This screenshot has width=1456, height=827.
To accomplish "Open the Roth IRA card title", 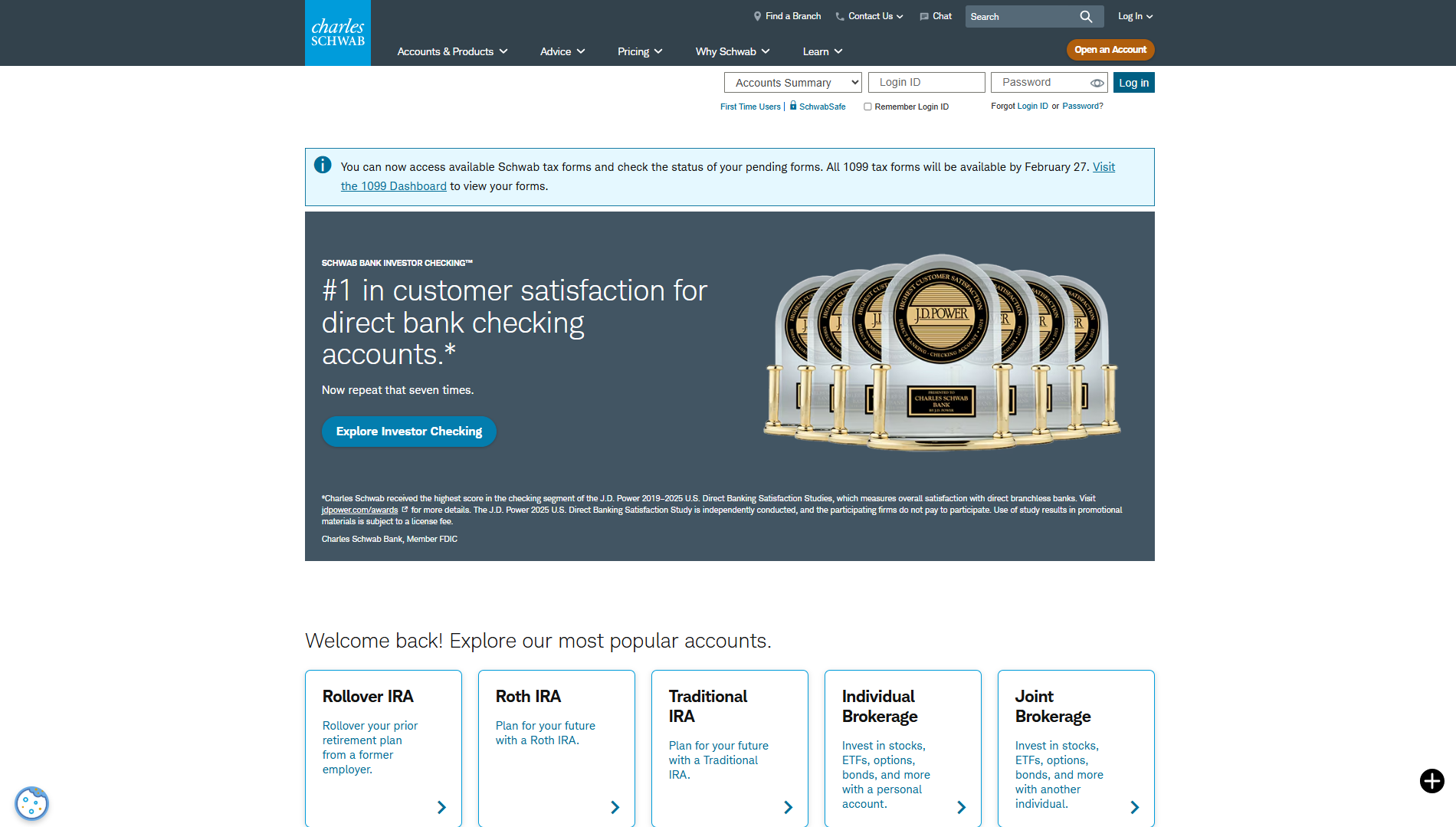I will pyautogui.click(x=528, y=697).
